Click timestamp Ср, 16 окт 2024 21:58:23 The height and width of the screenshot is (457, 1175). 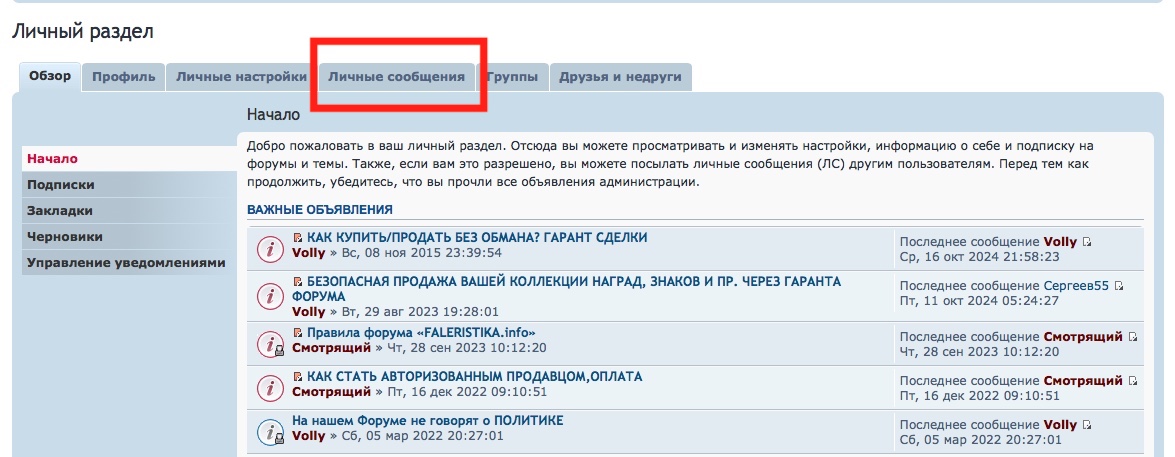pyautogui.click(x=980, y=257)
